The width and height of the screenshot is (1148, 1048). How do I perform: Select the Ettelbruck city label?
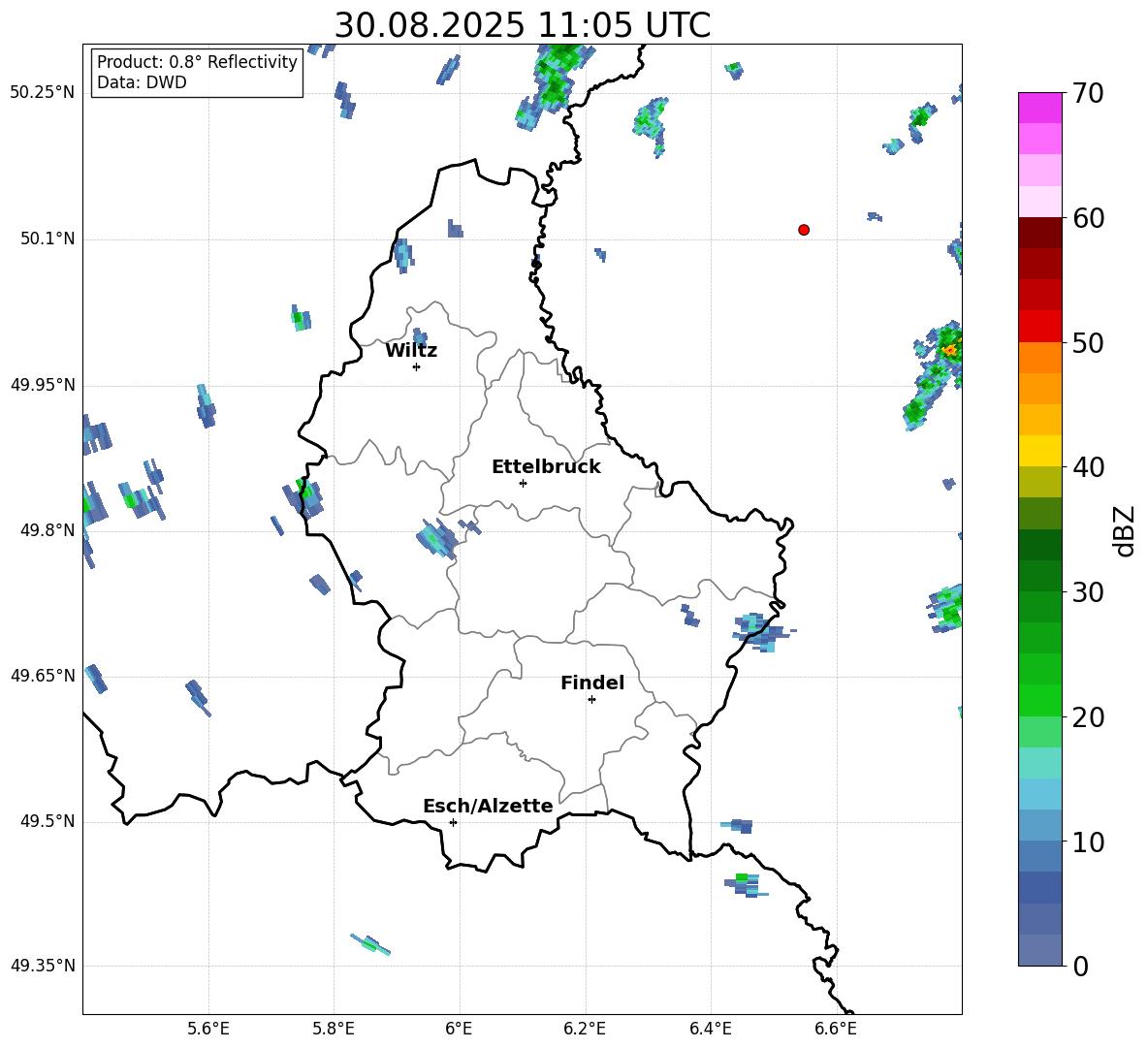546,466
